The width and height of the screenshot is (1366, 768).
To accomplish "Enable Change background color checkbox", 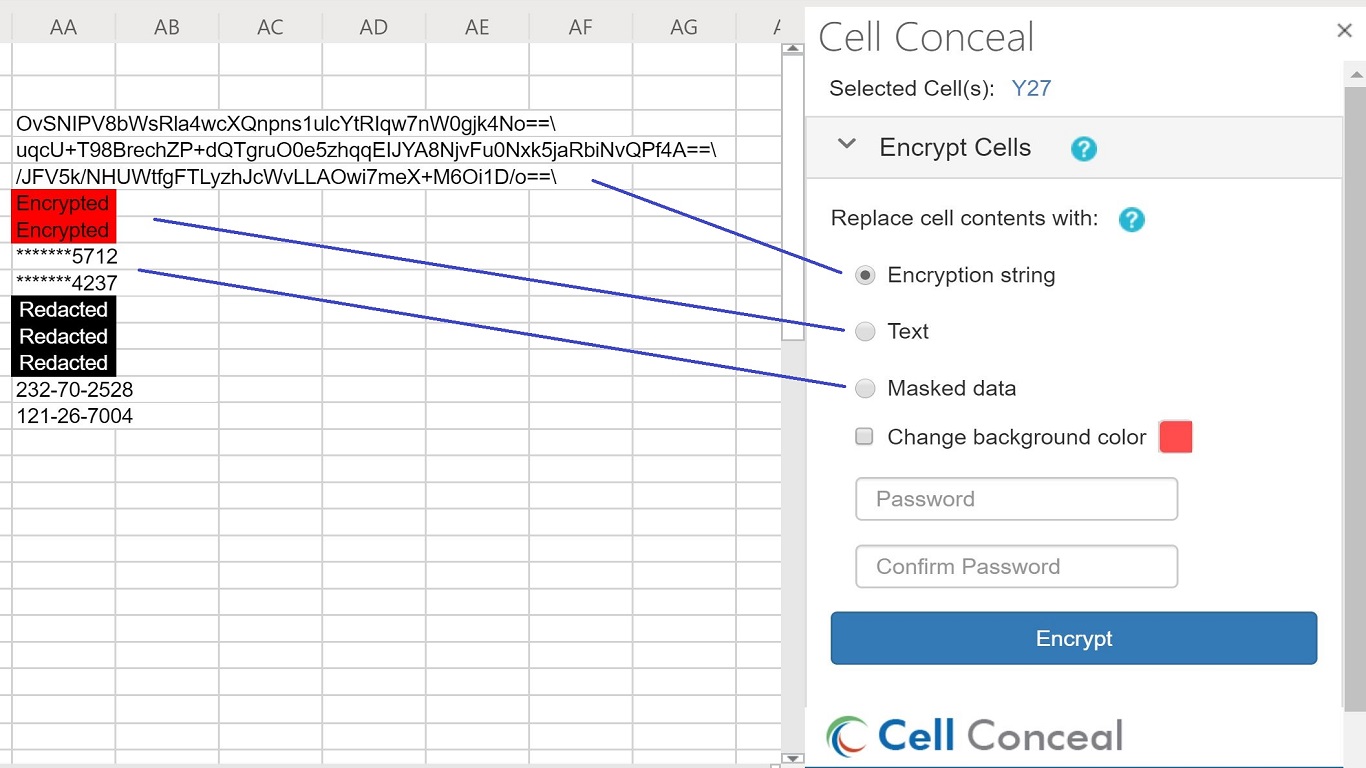I will point(865,436).
